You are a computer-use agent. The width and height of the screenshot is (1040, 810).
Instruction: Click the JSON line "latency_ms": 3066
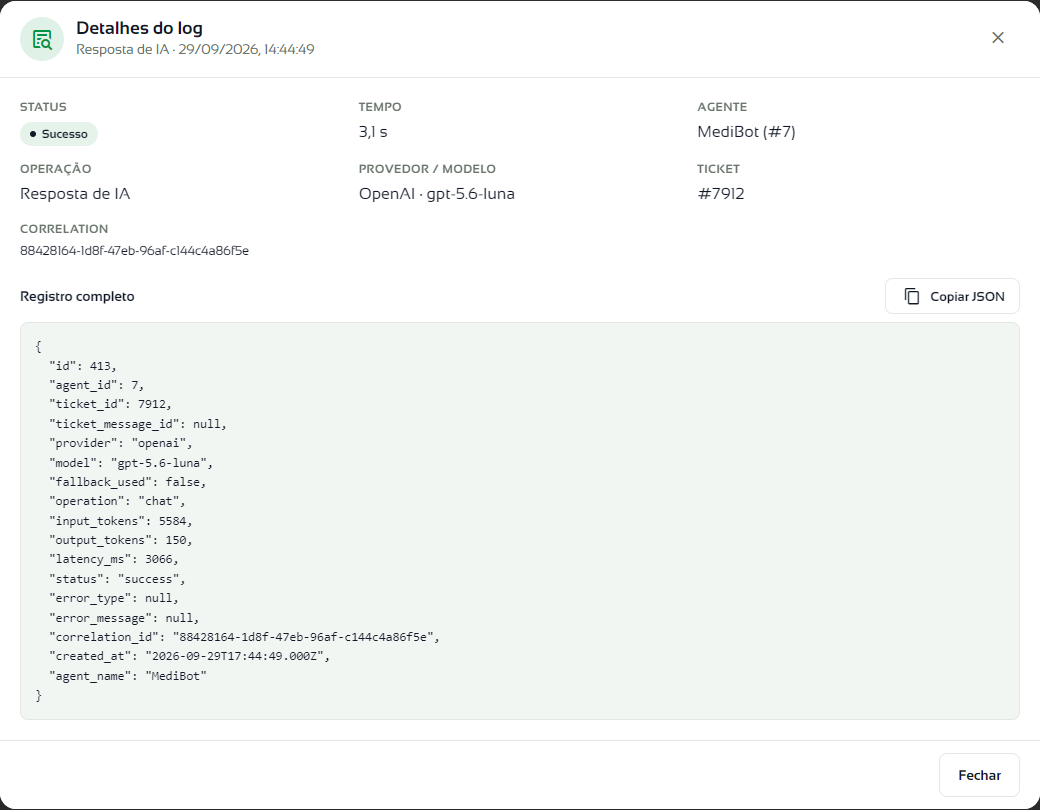(113, 560)
